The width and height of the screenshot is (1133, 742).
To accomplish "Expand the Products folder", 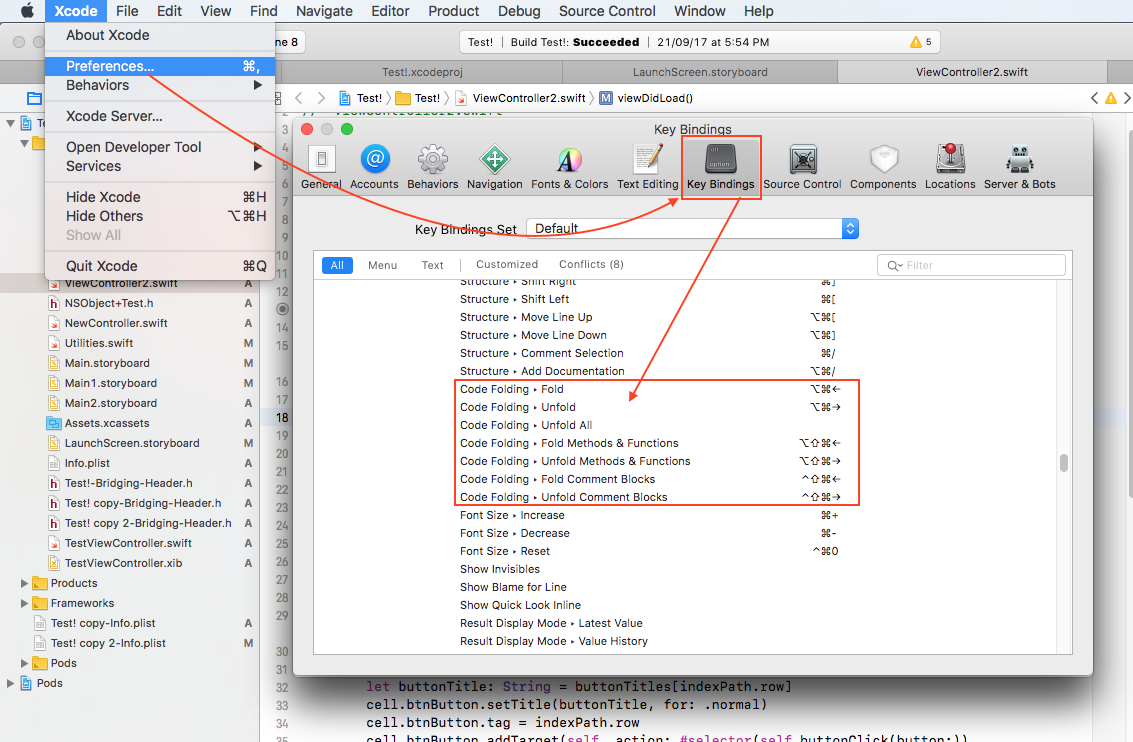I will (24, 583).
